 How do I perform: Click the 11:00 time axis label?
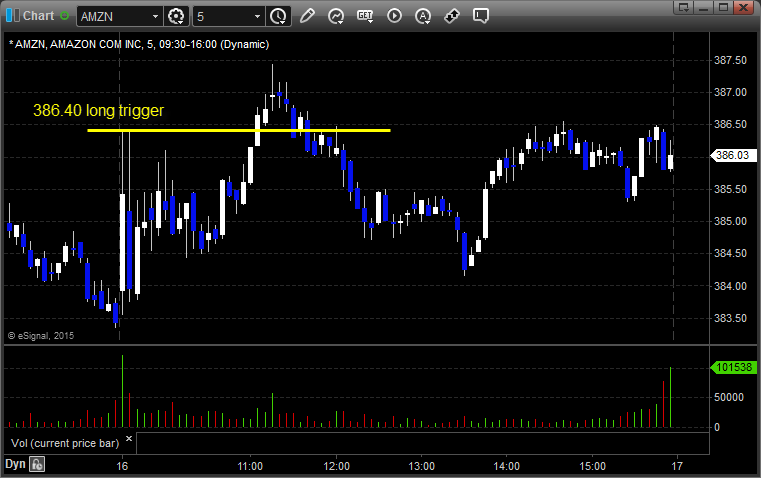tap(250, 466)
